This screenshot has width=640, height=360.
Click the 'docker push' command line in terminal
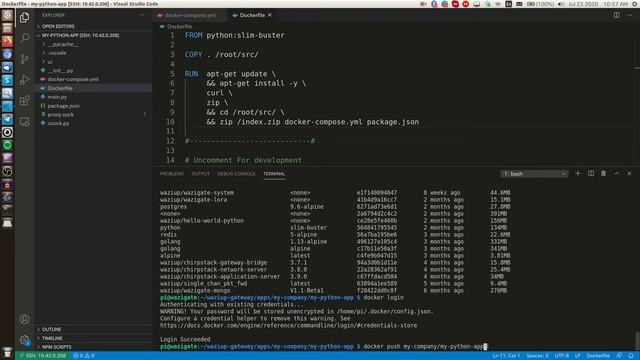click(424, 347)
